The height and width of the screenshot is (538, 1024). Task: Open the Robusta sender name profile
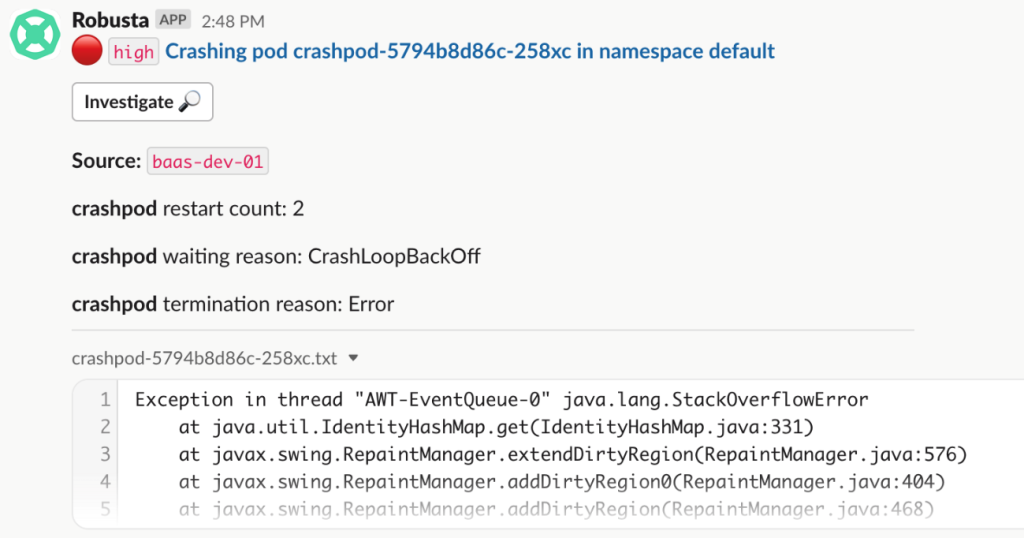110,19
